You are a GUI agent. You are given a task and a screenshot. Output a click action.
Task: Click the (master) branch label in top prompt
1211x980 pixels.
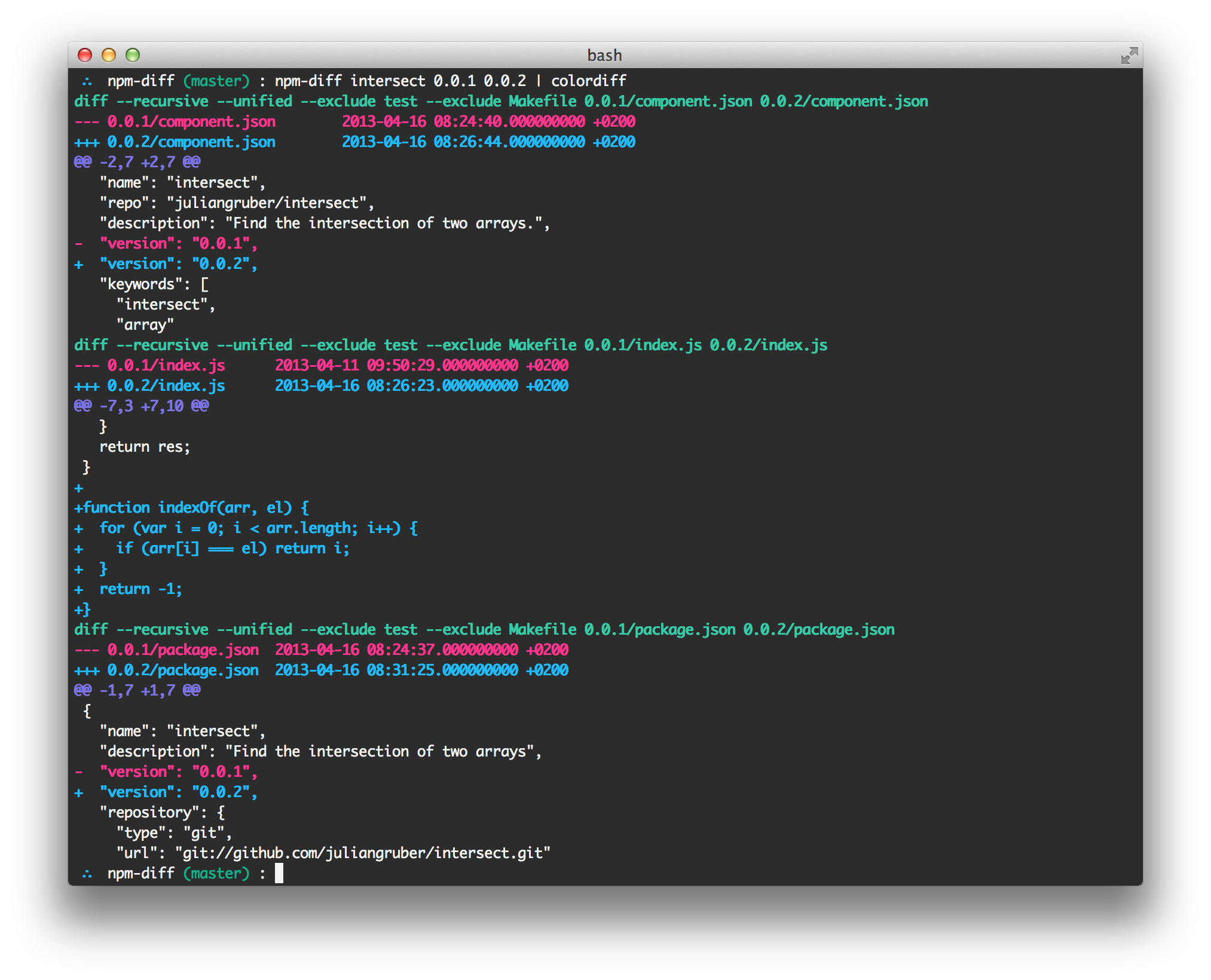tap(216, 81)
